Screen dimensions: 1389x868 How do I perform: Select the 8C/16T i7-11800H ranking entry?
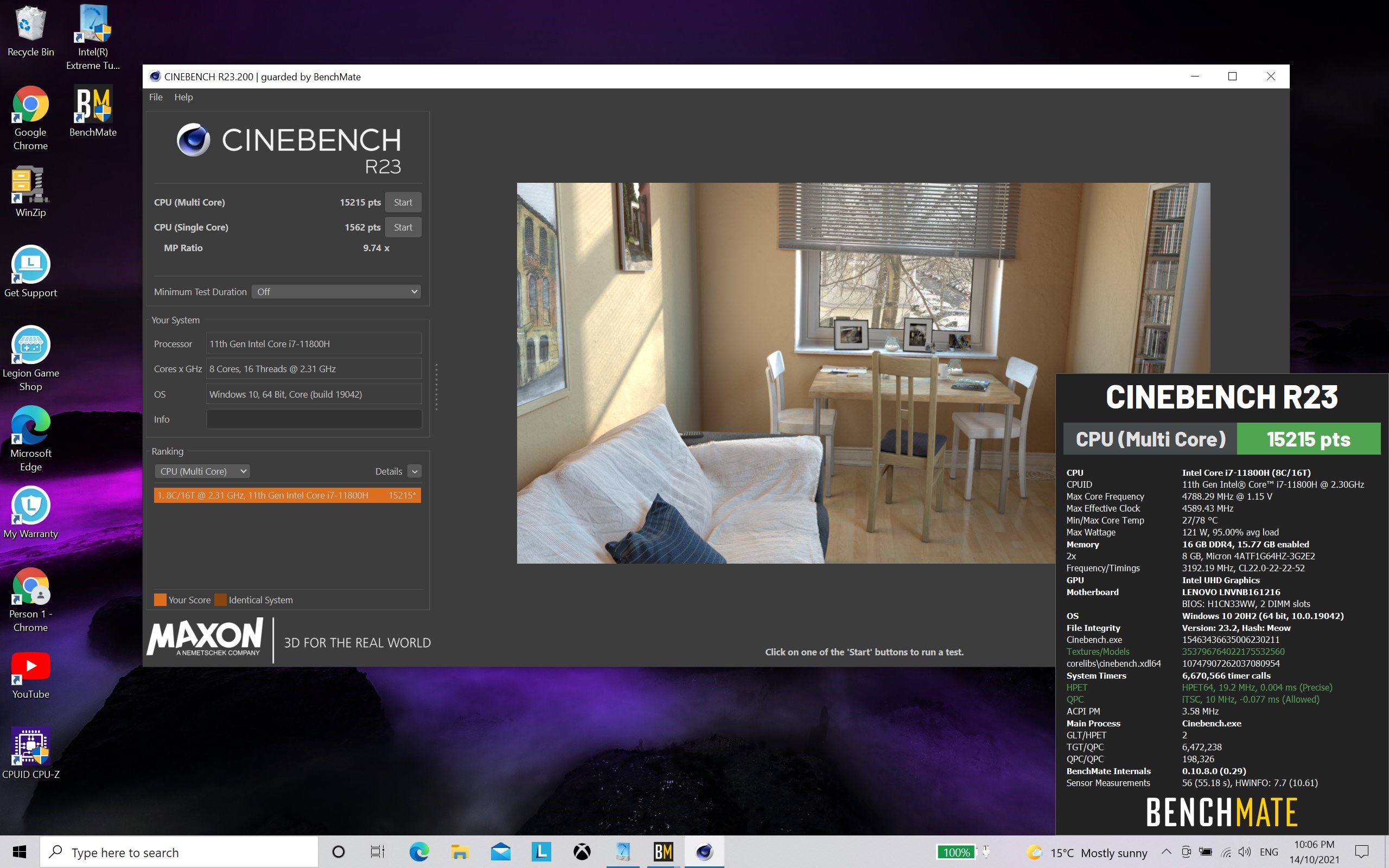(x=287, y=495)
